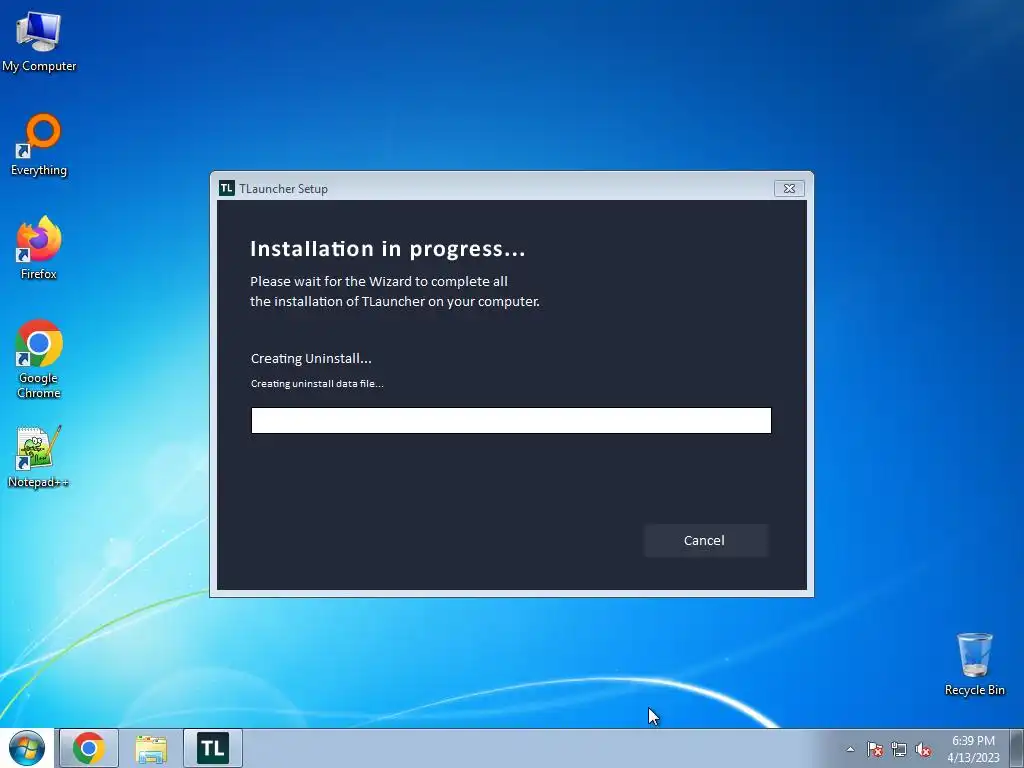
Task: Select the Google Chrome desktop shortcut
Action: (x=39, y=359)
